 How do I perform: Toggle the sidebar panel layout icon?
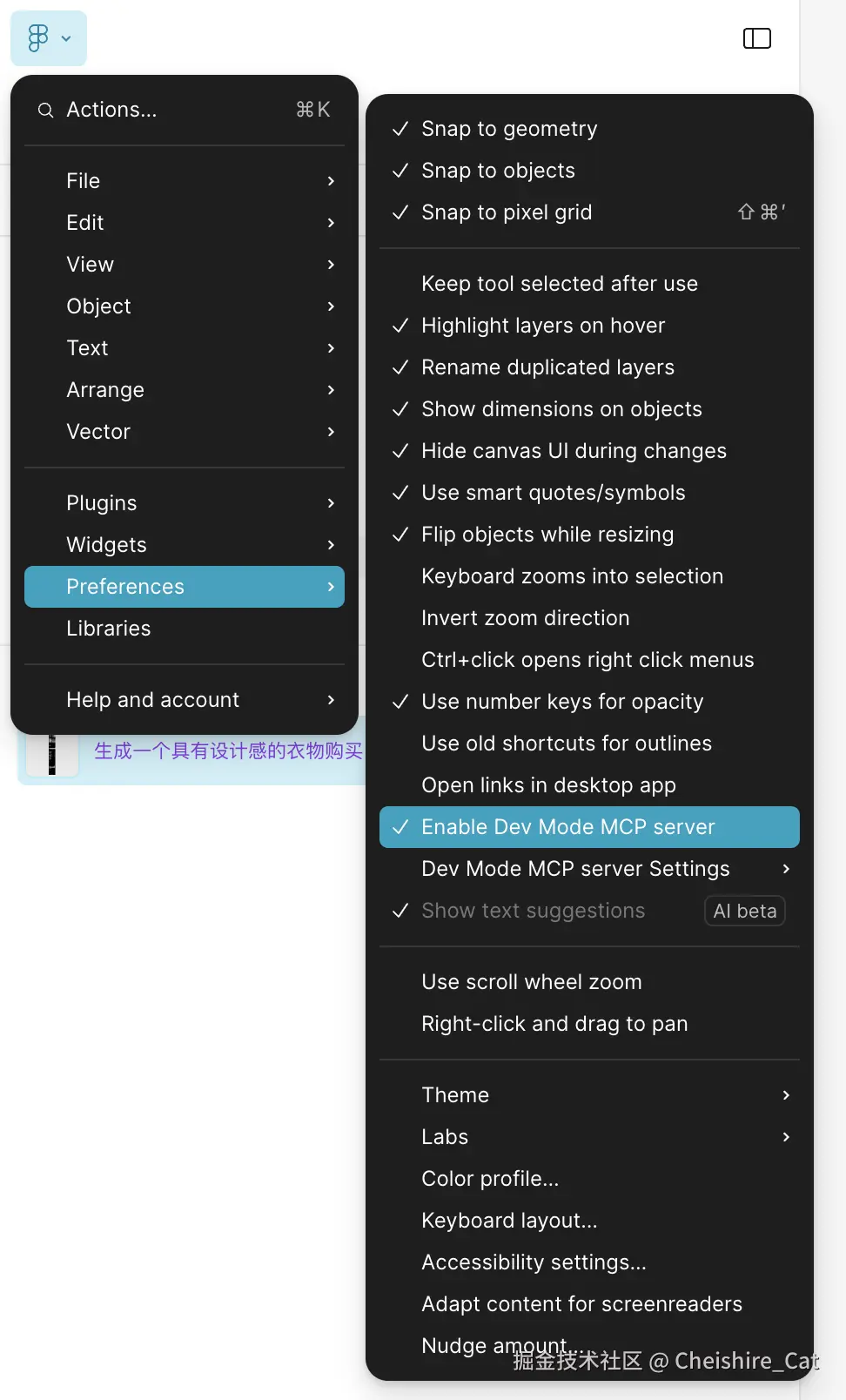pos(756,38)
